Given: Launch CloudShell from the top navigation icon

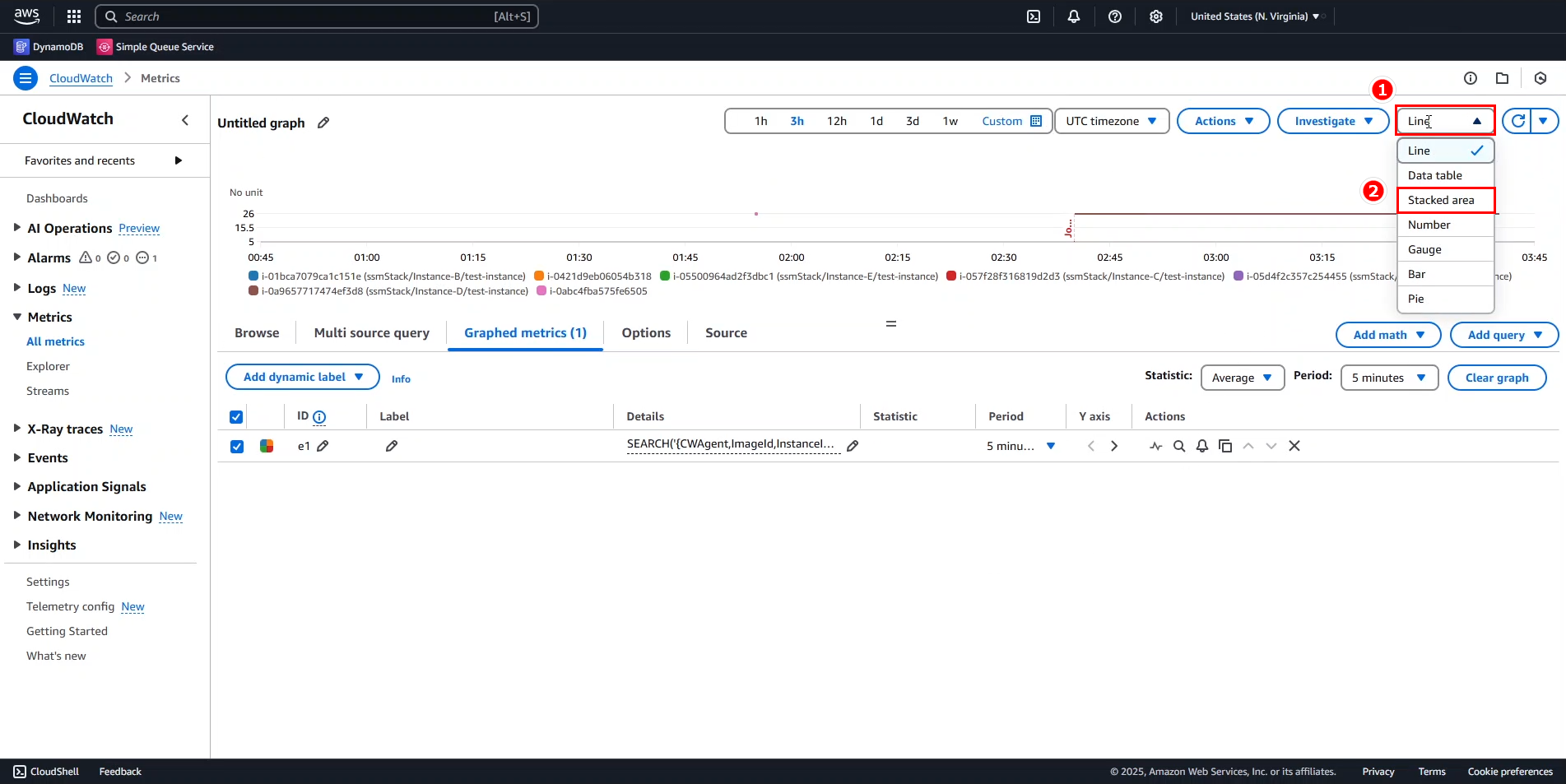Looking at the screenshot, I should click(x=1034, y=16).
